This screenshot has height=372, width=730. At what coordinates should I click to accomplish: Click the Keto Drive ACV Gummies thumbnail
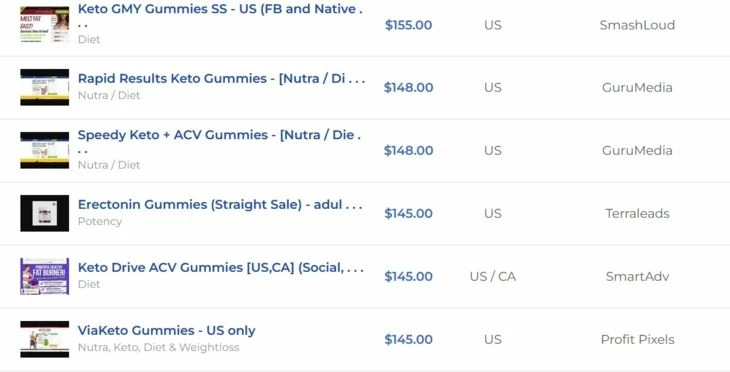coord(45,276)
